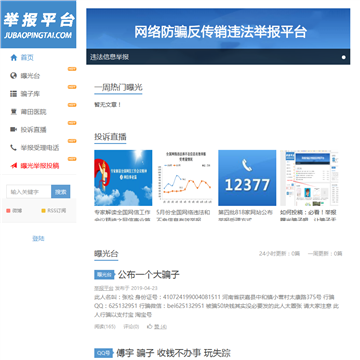The height and width of the screenshot is (360, 360).
Task: Click the 举报平台 site logo
Action: pyautogui.click(x=38, y=24)
